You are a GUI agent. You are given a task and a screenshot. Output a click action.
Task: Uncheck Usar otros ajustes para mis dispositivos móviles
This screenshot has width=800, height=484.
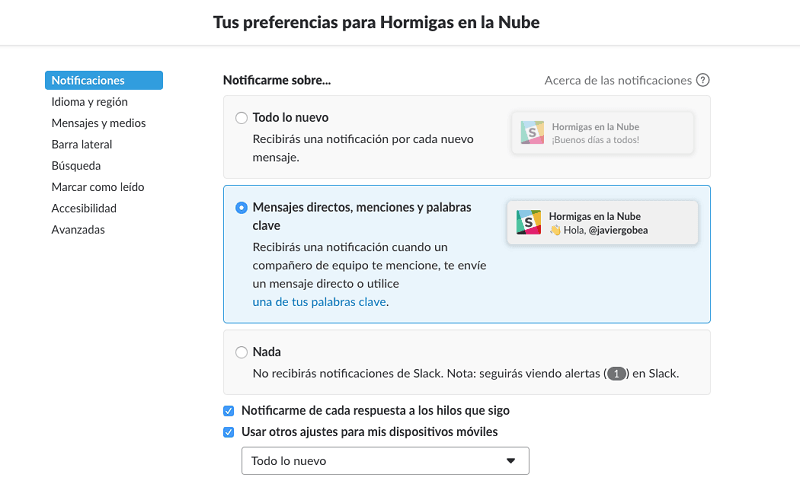point(229,432)
